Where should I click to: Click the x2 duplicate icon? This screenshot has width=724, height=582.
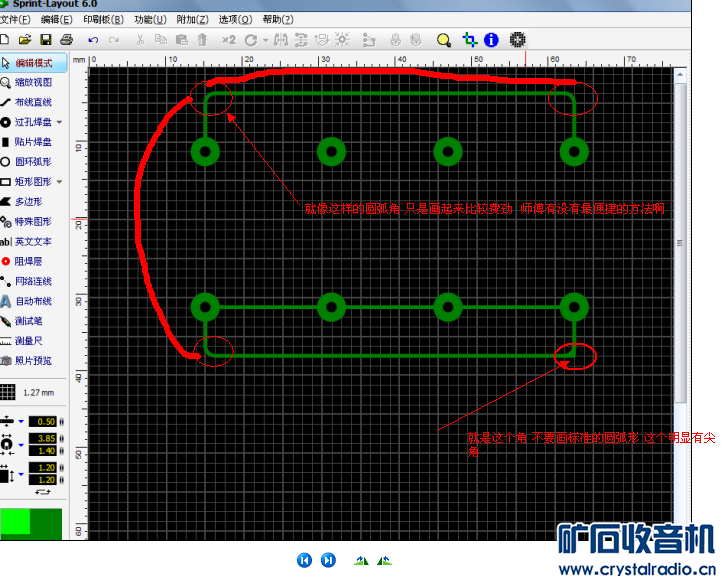pos(229,40)
